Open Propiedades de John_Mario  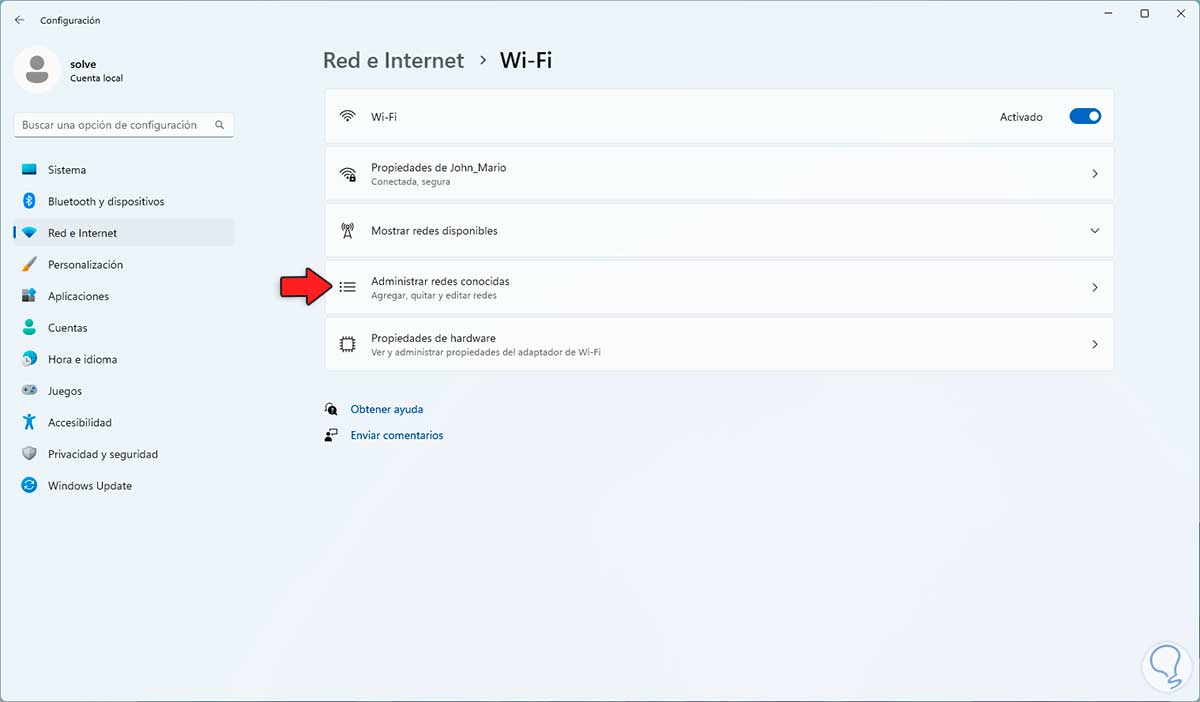(x=719, y=174)
